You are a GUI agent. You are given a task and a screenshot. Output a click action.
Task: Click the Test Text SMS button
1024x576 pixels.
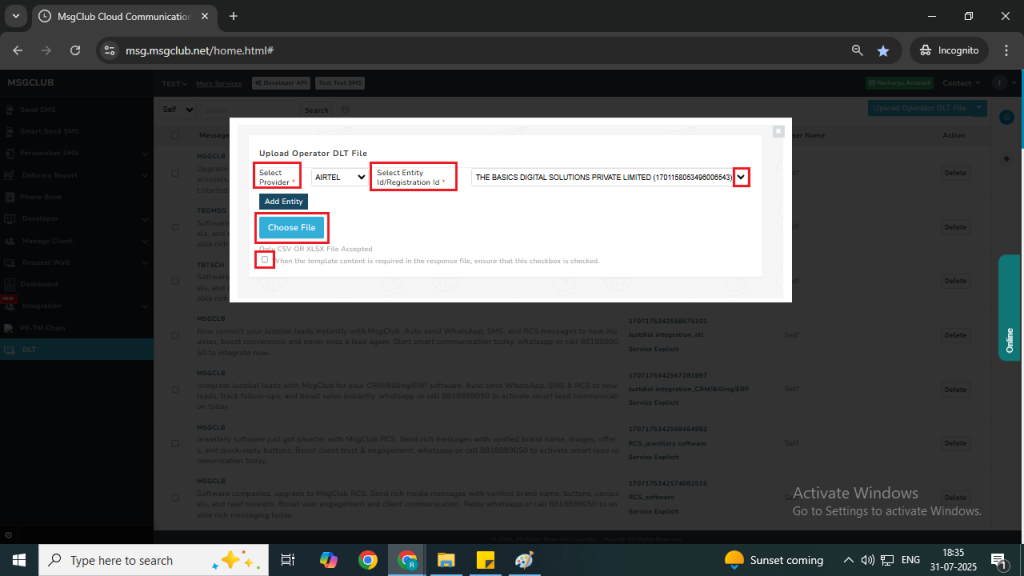click(340, 83)
